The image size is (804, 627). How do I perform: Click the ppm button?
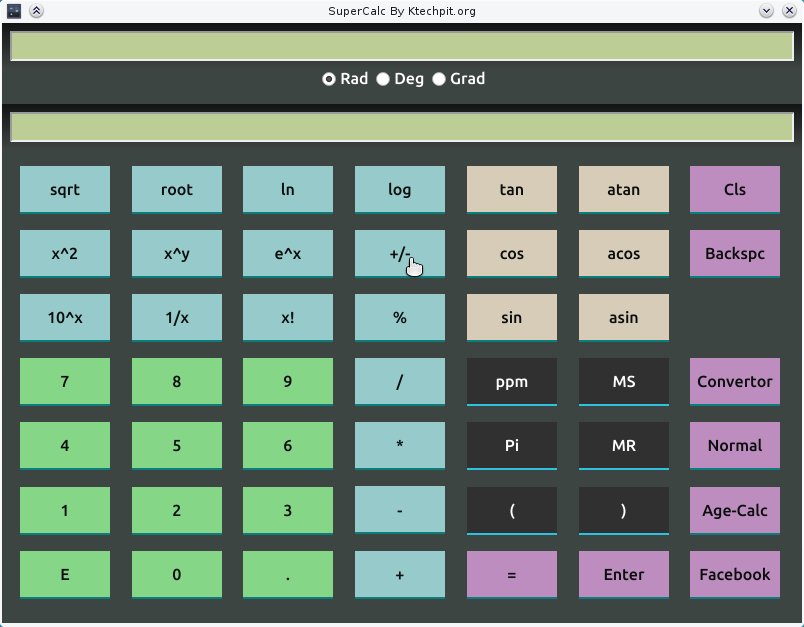512,381
